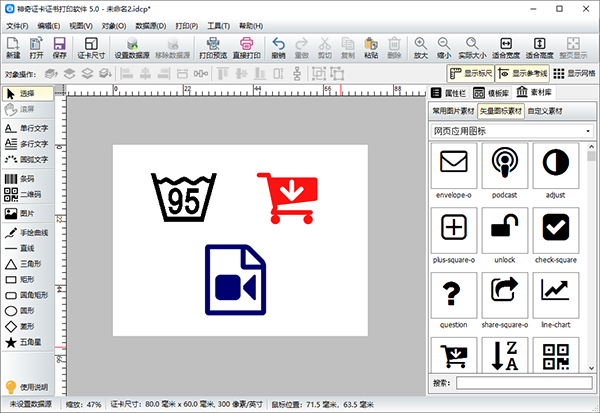The image size is (600, 413).
Task: Switch to 自定义素材 tab
Action: click(545, 111)
